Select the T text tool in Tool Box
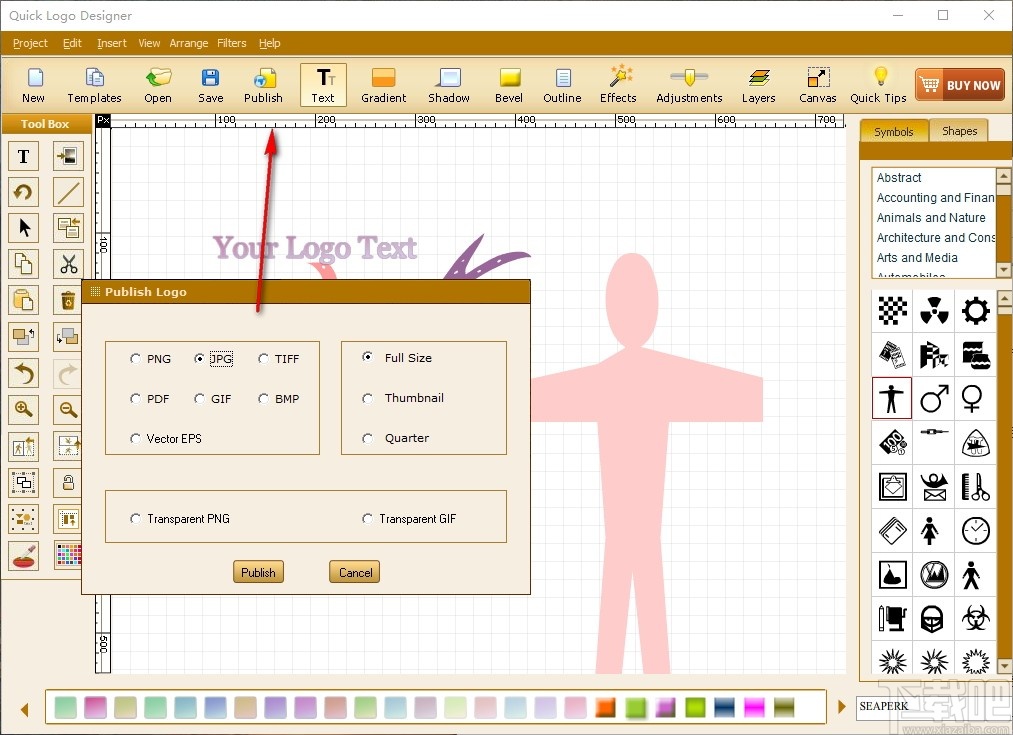This screenshot has height=735, width=1013. [x=23, y=156]
